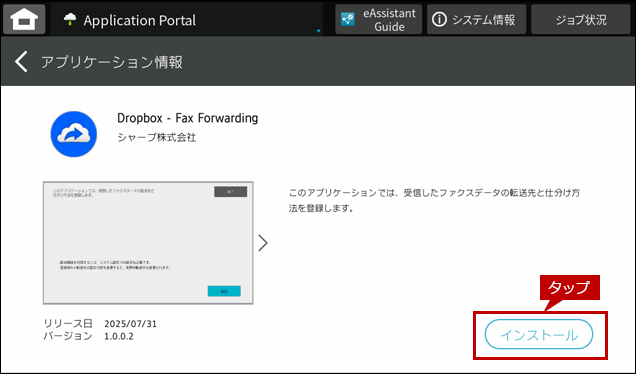This screenshot has height=374, width=636.
Task: Open the eAssistant Guide label
Action: [389, 20]
